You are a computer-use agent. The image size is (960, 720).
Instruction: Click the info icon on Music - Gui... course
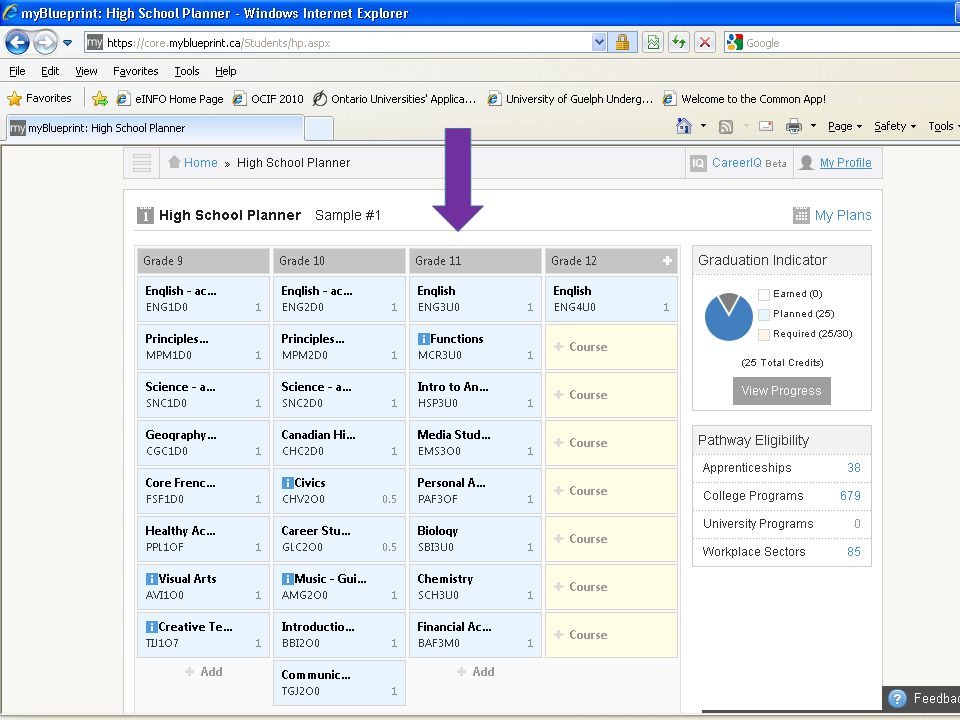(287, 579)
